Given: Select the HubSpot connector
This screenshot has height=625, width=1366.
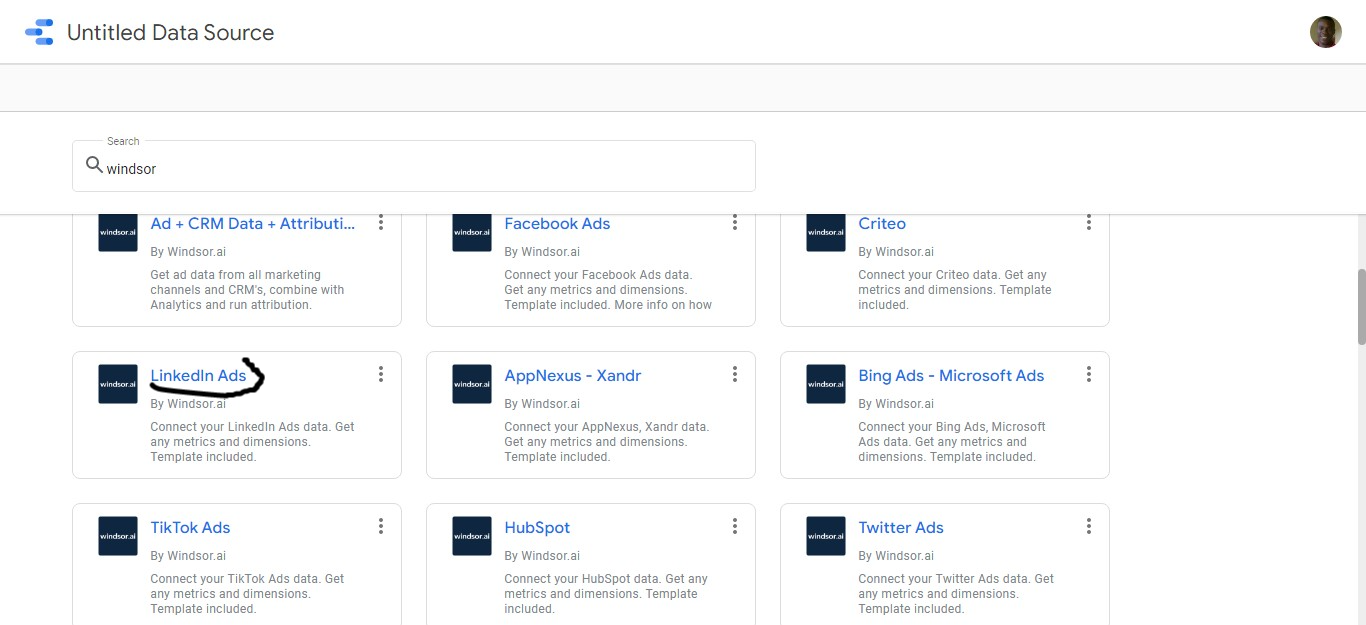Looking at the screenshot, I should [x=537, y=528].
